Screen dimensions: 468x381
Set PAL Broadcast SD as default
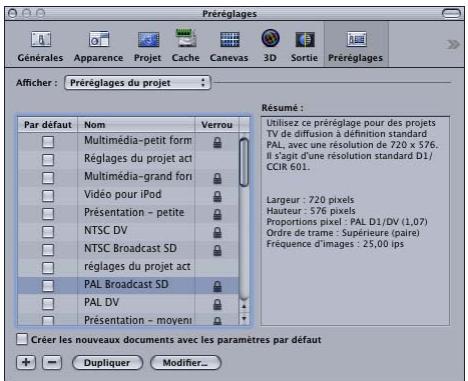48,286
